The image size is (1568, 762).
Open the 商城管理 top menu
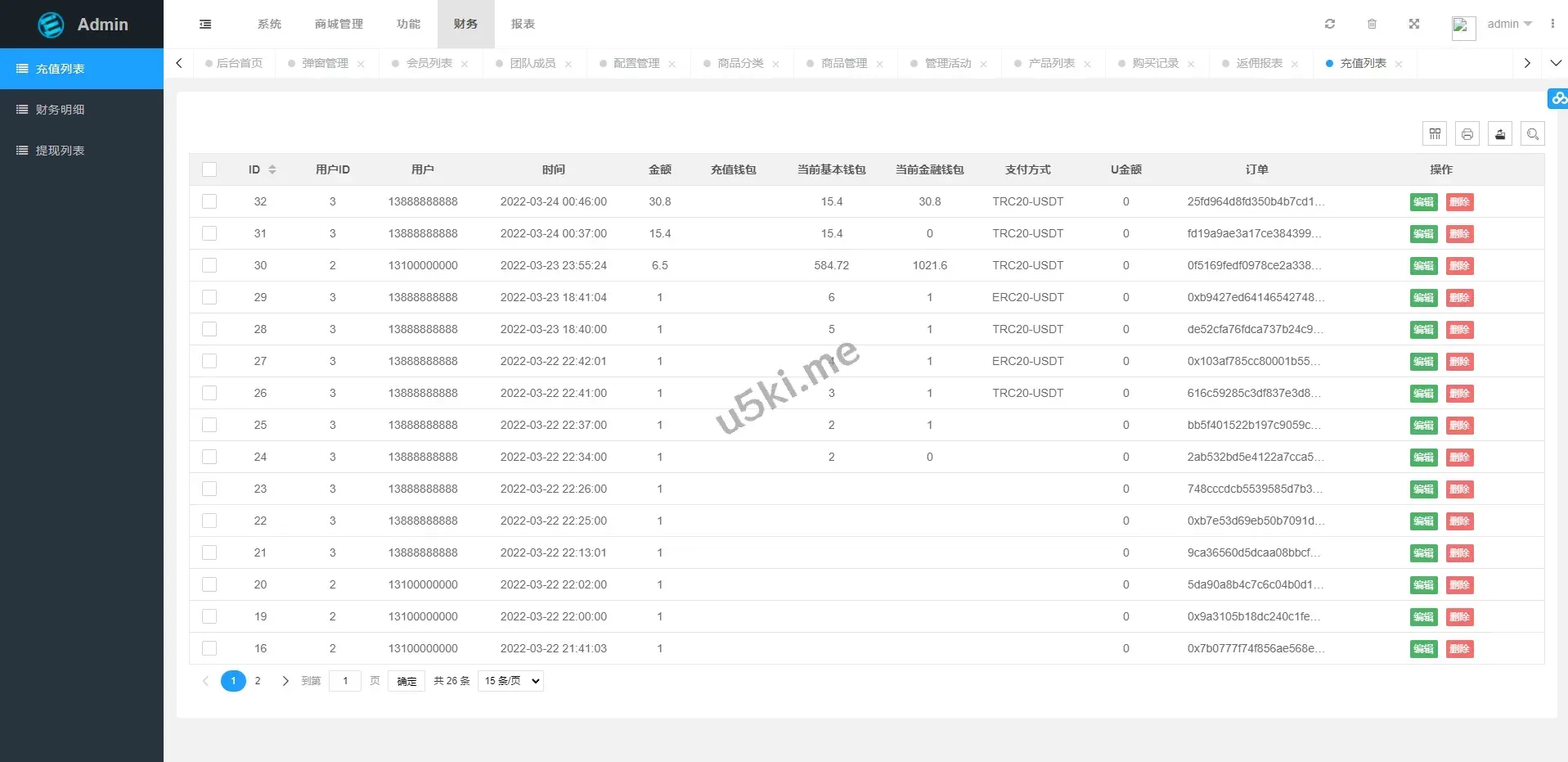[339, 24]
